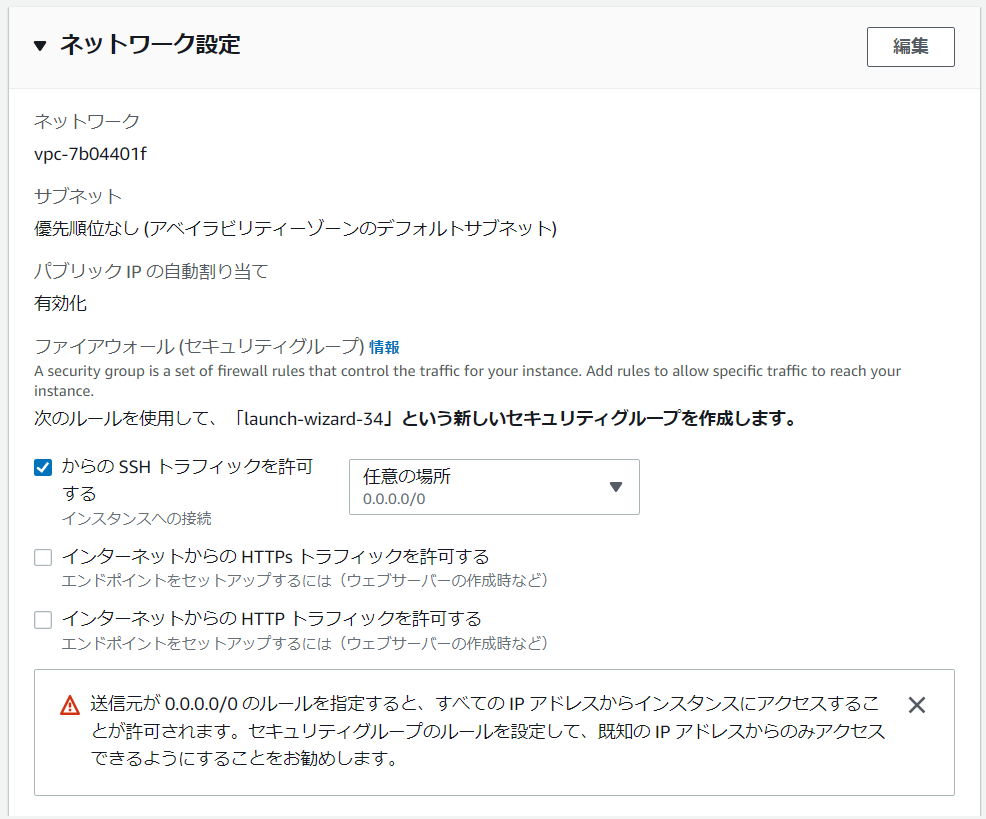Click the 優先順位なし subnet value text
The height and width of the screenshot is (819, 986).
coord(295,228)
